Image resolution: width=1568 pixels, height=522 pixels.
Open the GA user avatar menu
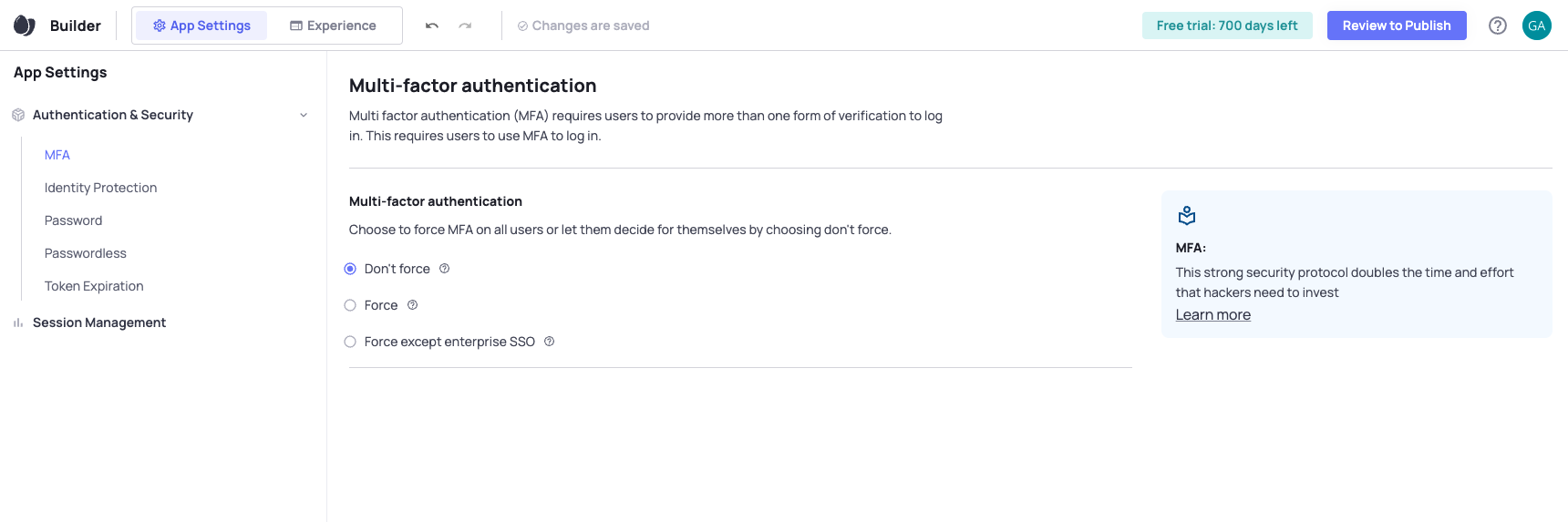(1537, 26)
